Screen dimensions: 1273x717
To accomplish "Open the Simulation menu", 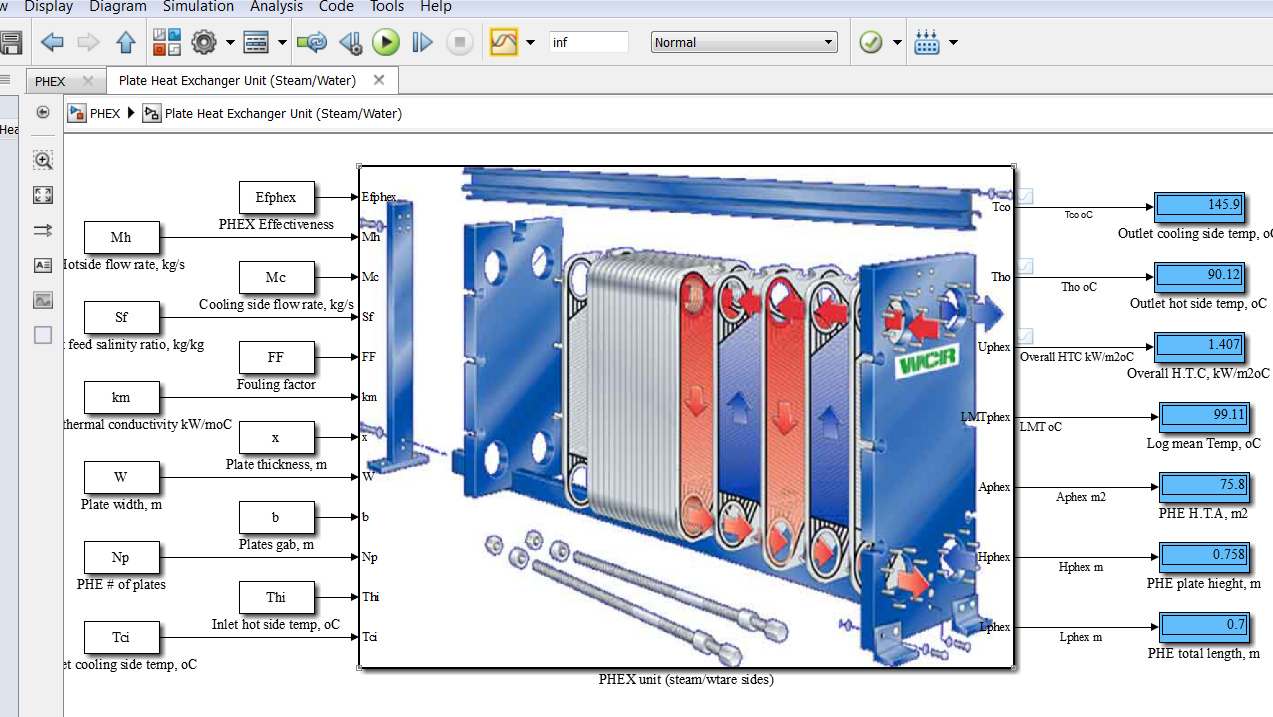I will click(x=198, y=7).
